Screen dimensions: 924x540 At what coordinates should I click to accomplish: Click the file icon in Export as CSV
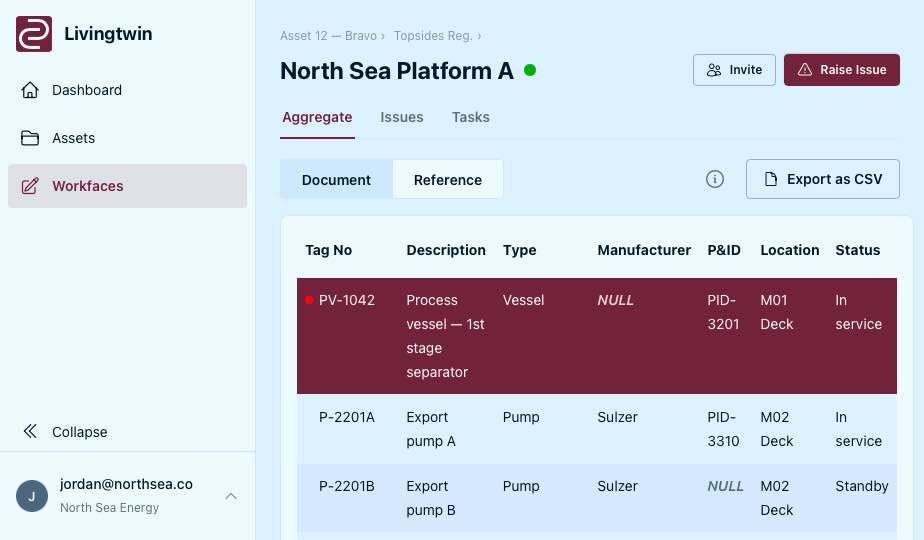point(770,179)
